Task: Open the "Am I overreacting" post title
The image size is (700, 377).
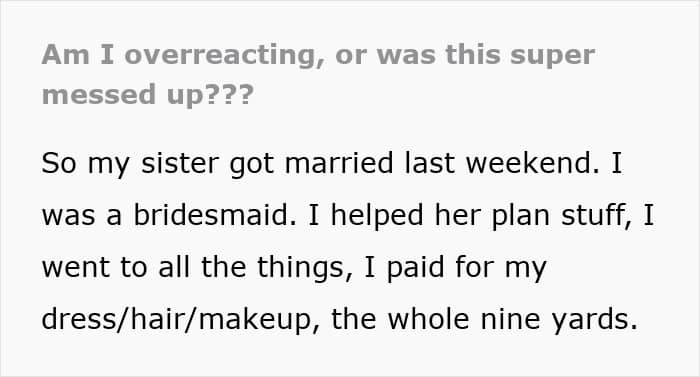Action: [318, 75]
